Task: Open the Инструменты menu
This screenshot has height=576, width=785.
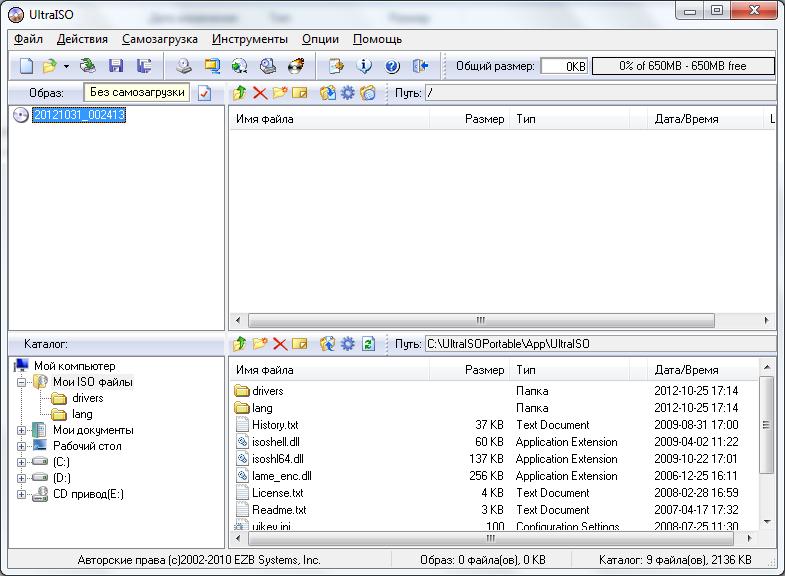Action: click(x=250, y=39)
